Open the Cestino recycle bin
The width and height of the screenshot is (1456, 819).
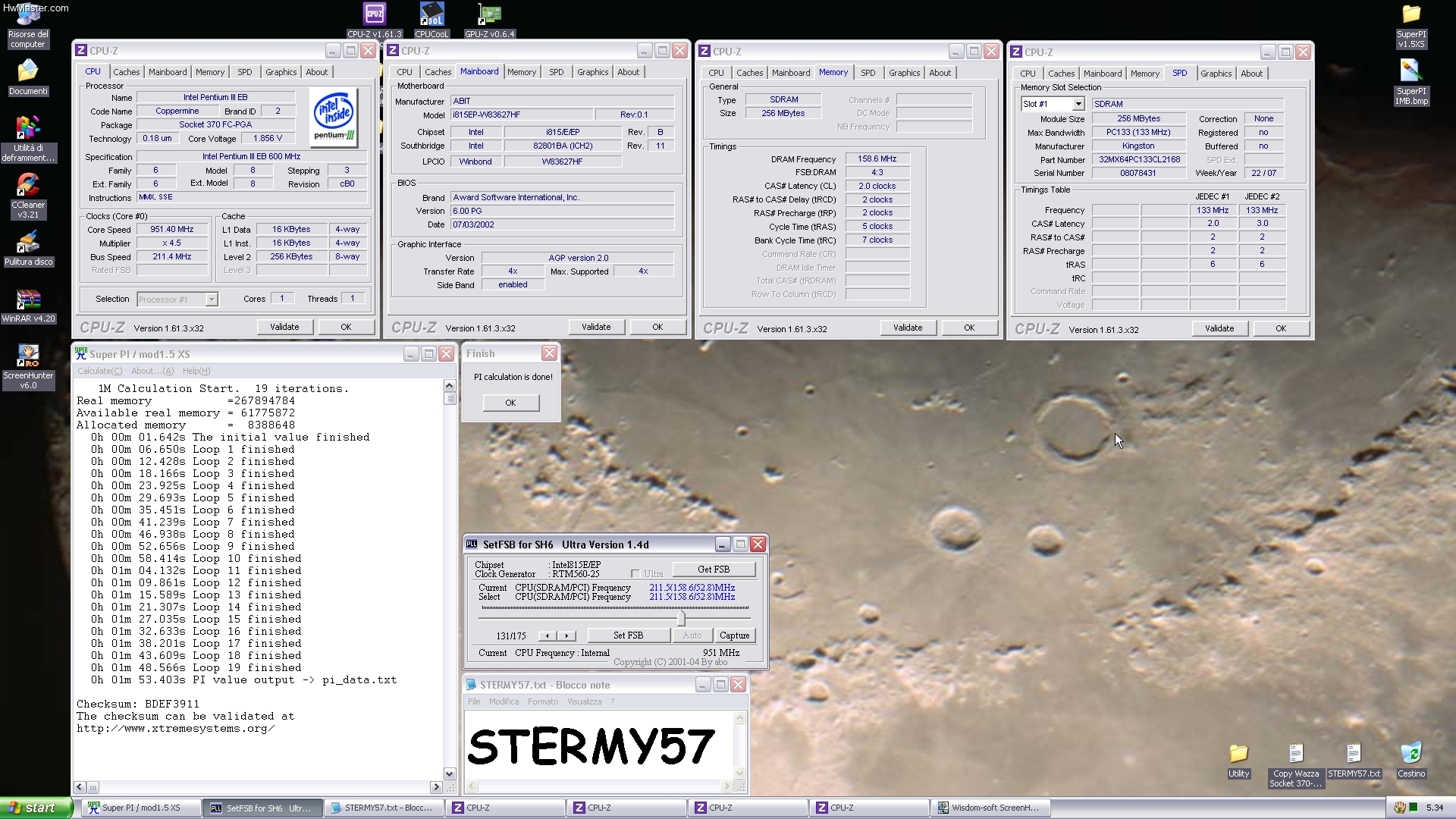click(x=1411, y=761)
